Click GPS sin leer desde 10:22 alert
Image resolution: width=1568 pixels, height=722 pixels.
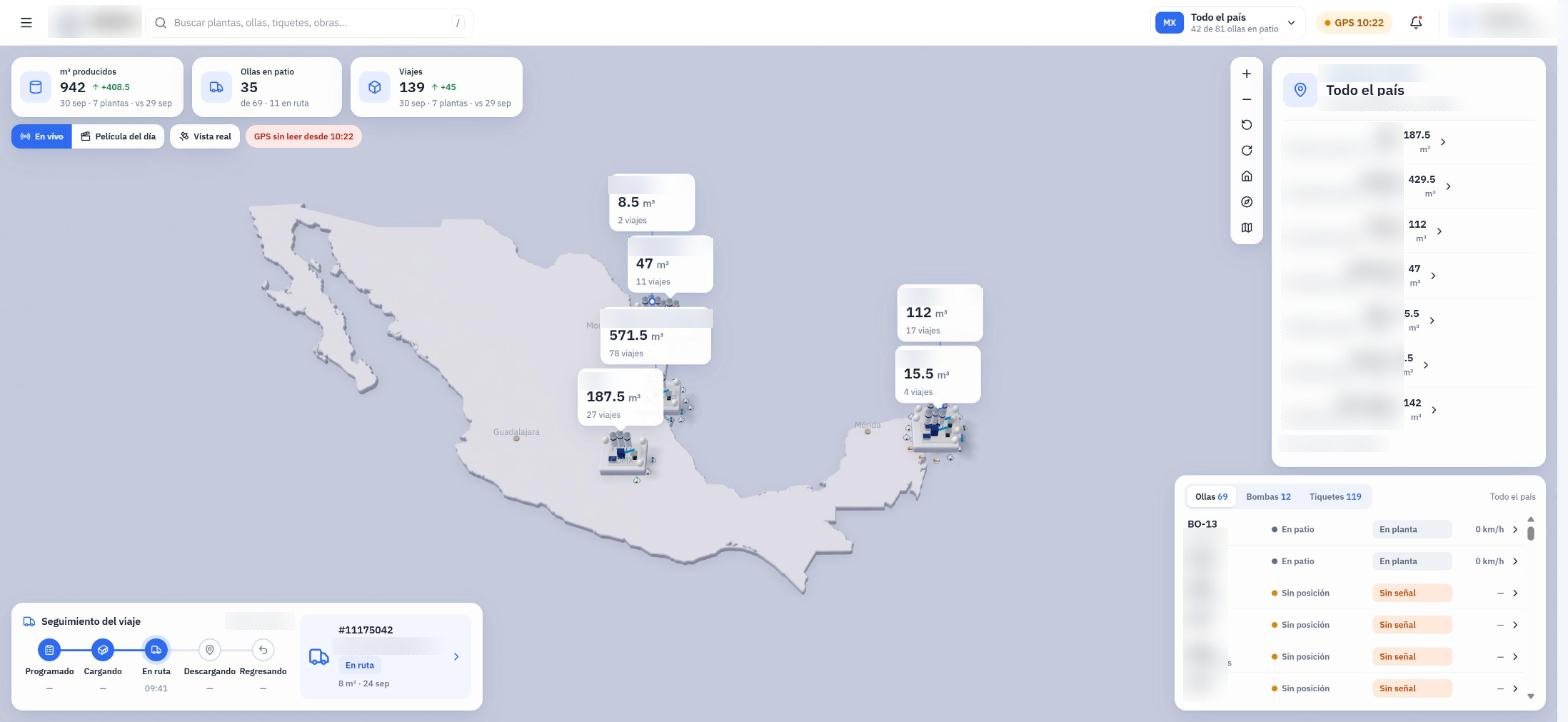tap(303, 136)
